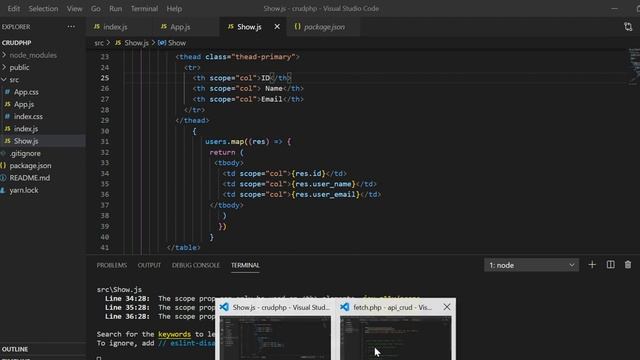This screenshot has height=360, width=640.
Task: Click the {res.user_email} expression on line 36
Action: [326, 195]
